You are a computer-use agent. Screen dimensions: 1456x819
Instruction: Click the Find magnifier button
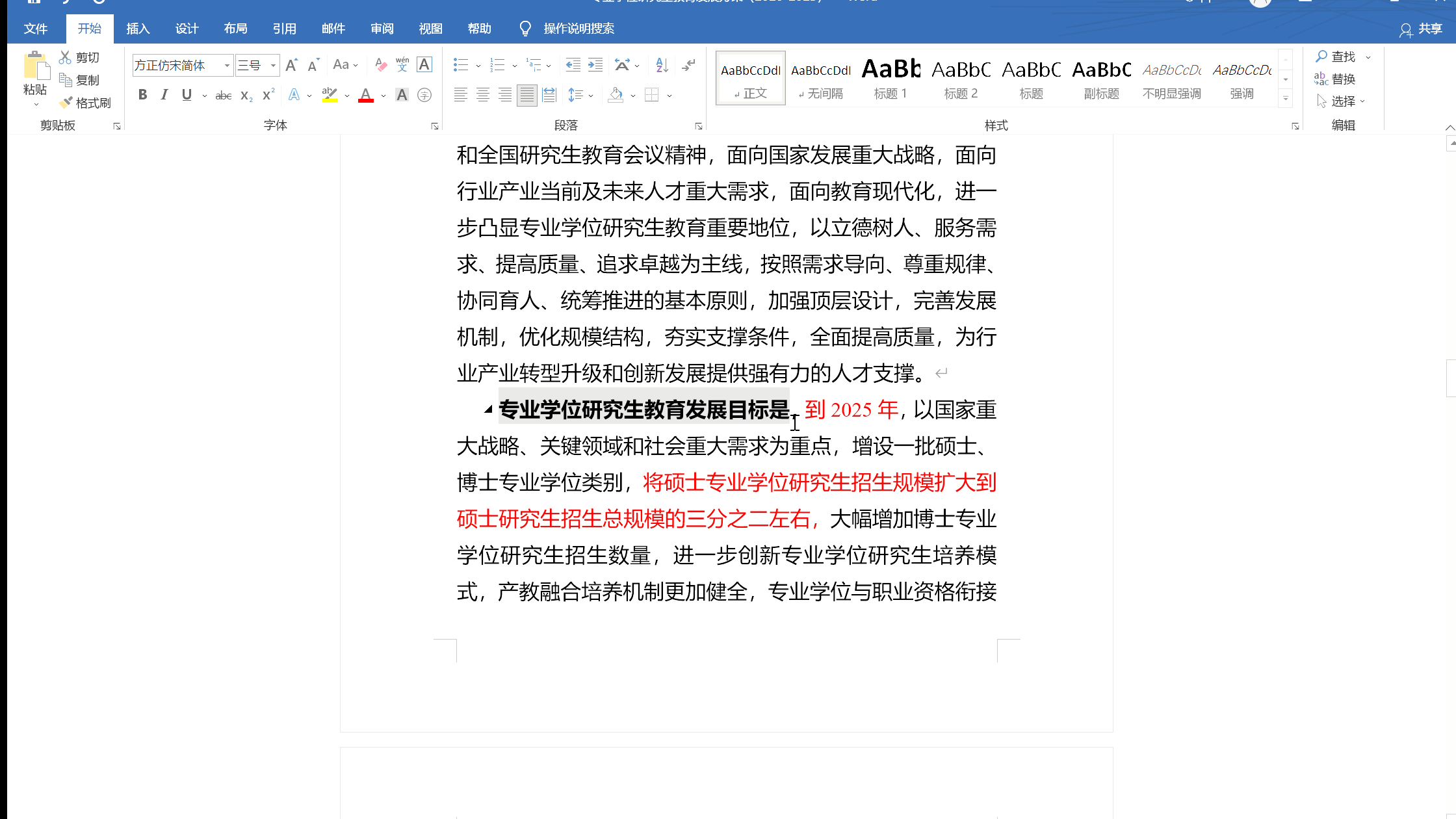(x=1336, y=57)
